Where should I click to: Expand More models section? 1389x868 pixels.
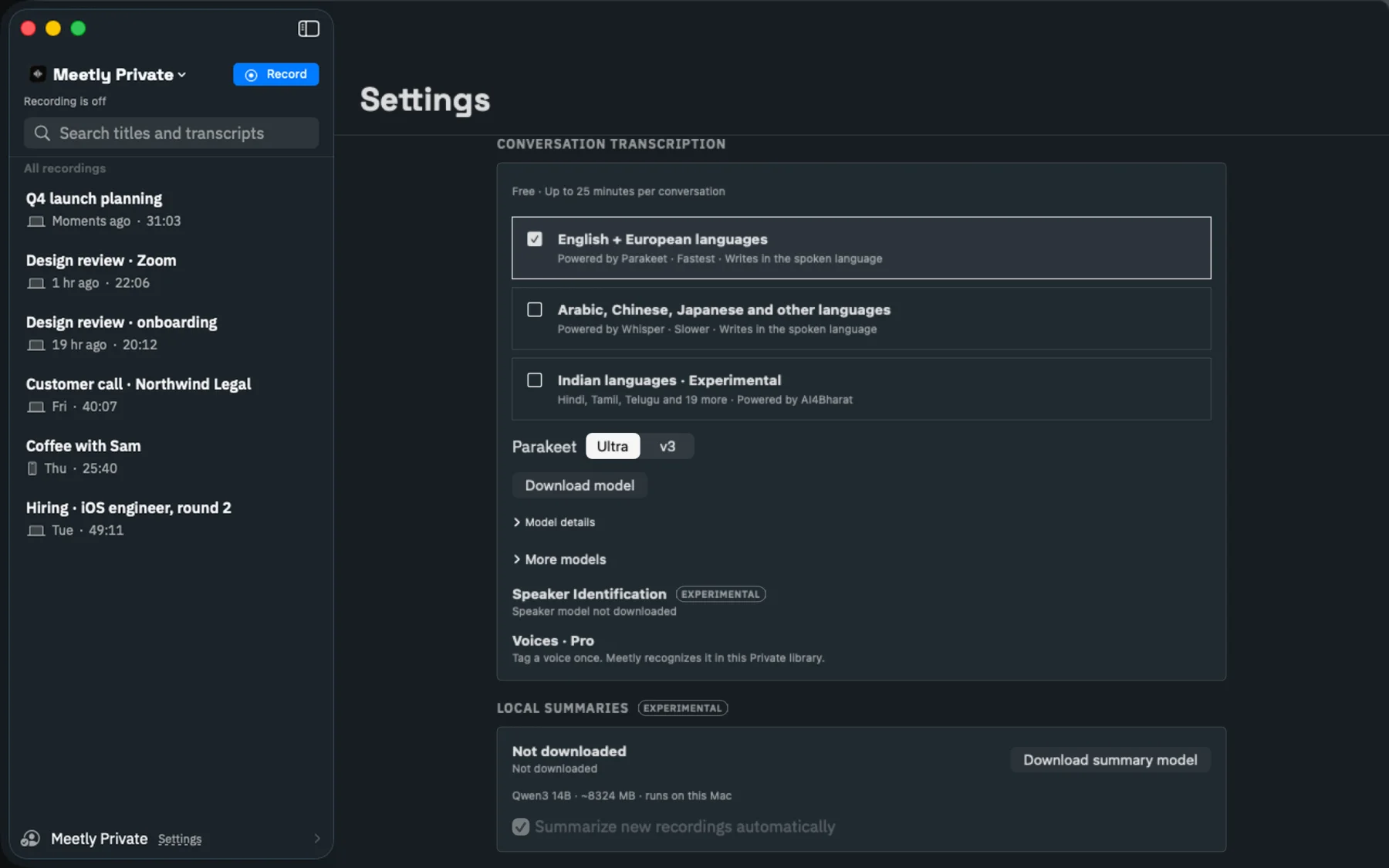point(559,559)
